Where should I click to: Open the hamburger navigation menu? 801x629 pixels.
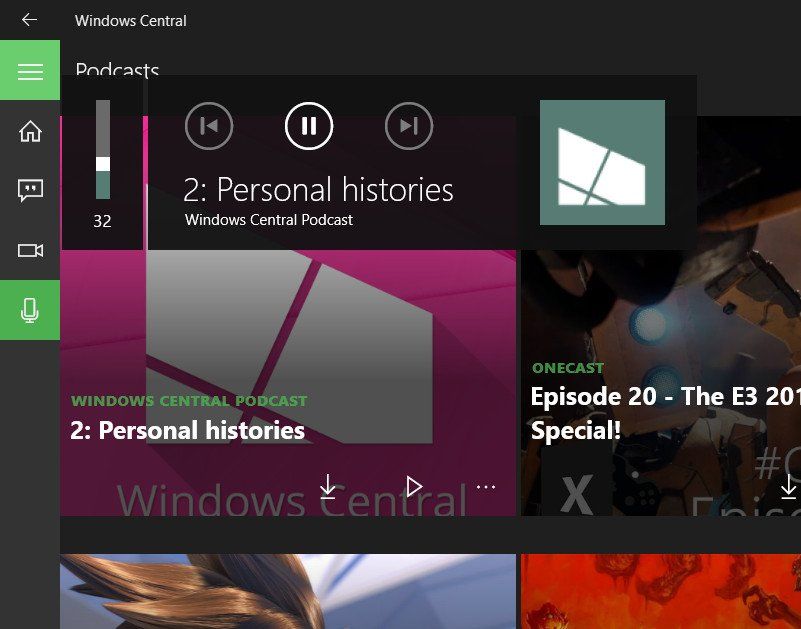pyautogui.click(x=30, y=71)
